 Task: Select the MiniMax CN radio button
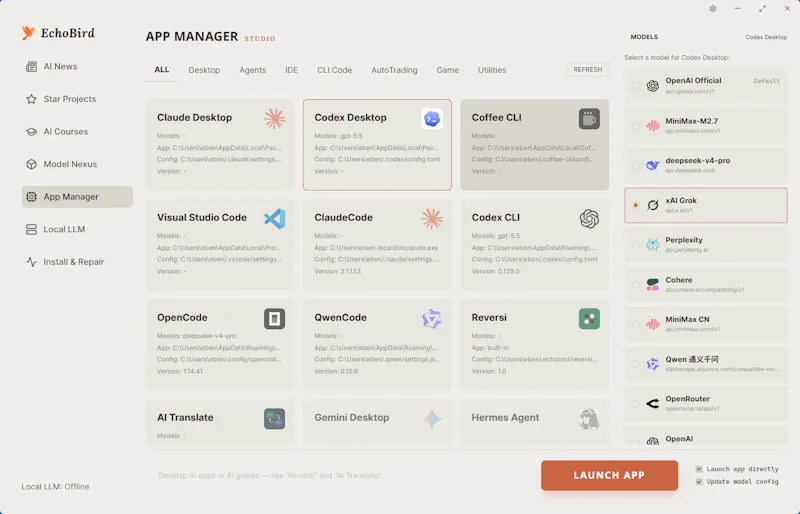(x=635, y=324)
